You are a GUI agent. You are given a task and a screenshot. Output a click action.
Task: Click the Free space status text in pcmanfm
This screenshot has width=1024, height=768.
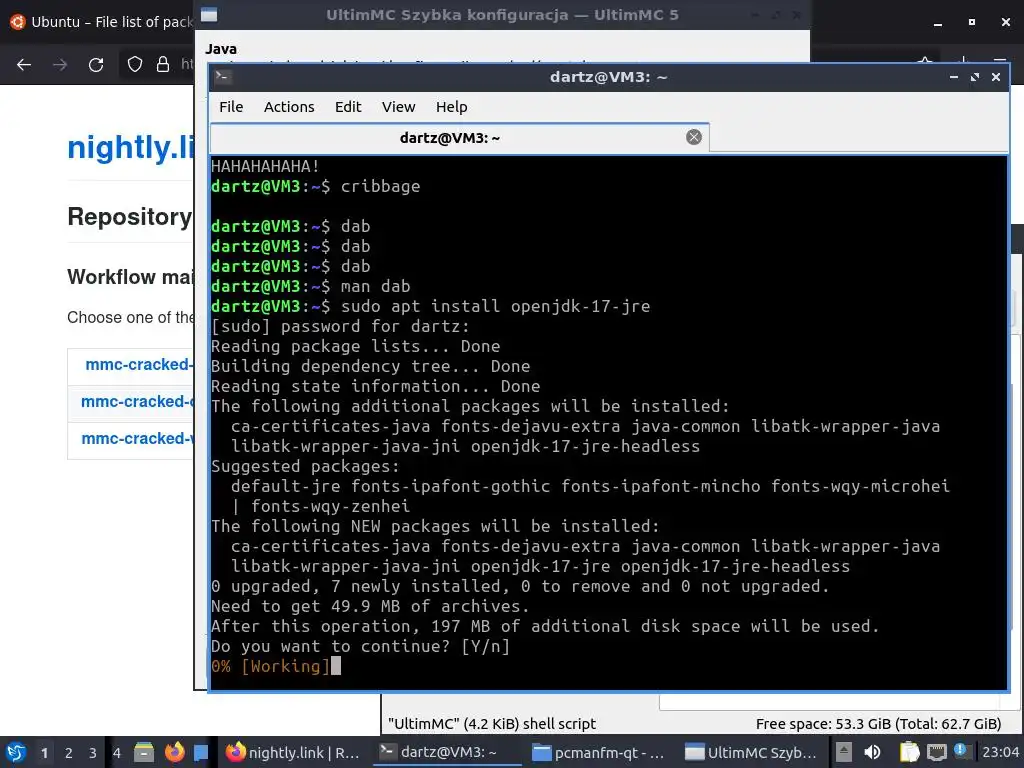tap(878, 724)
